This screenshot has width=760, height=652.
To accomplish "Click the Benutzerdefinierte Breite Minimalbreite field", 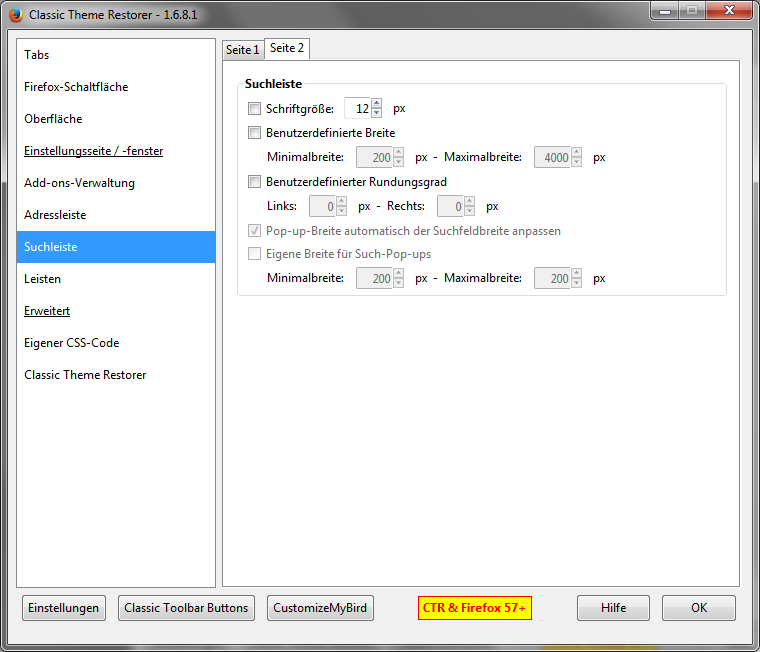I will (x=374, y=158).
